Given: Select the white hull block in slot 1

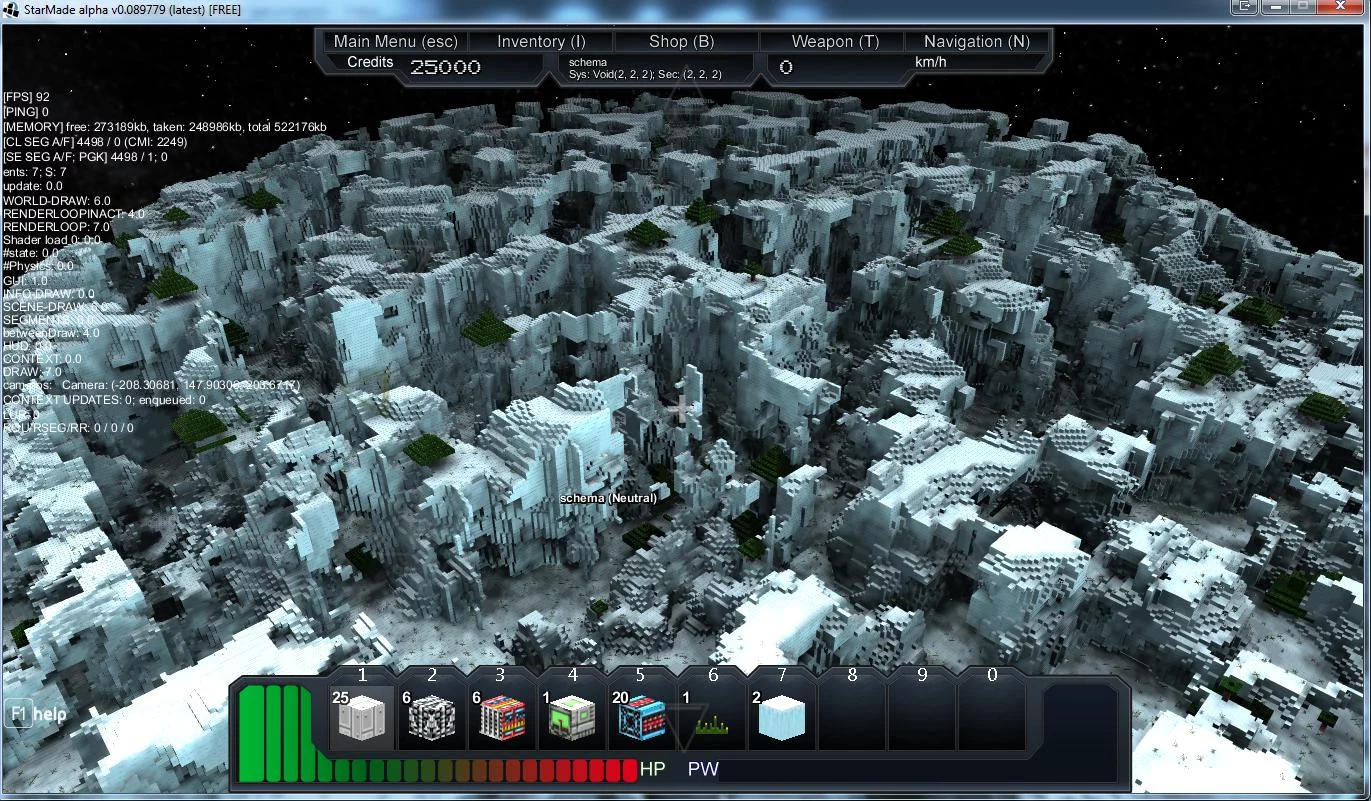Looking at the screenshot, I should coord(361,717).
